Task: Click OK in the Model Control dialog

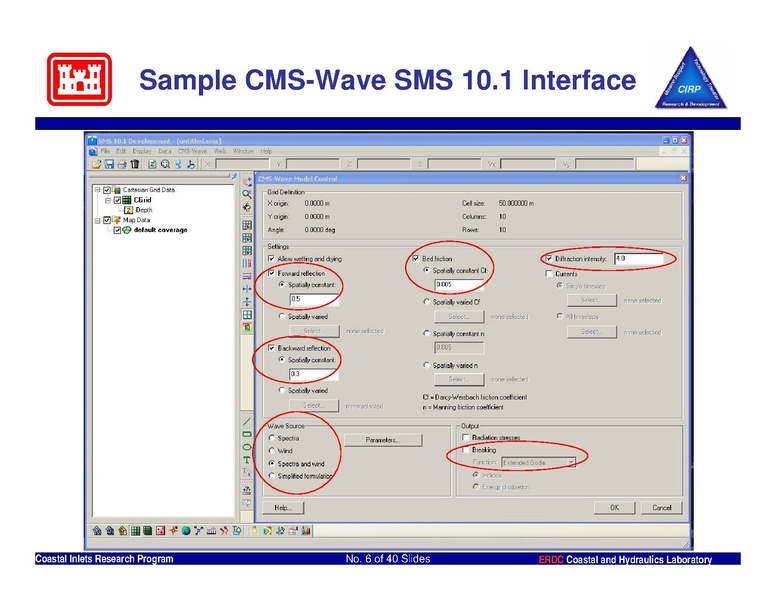Action: pyautogui.click(x=614, y=507)
